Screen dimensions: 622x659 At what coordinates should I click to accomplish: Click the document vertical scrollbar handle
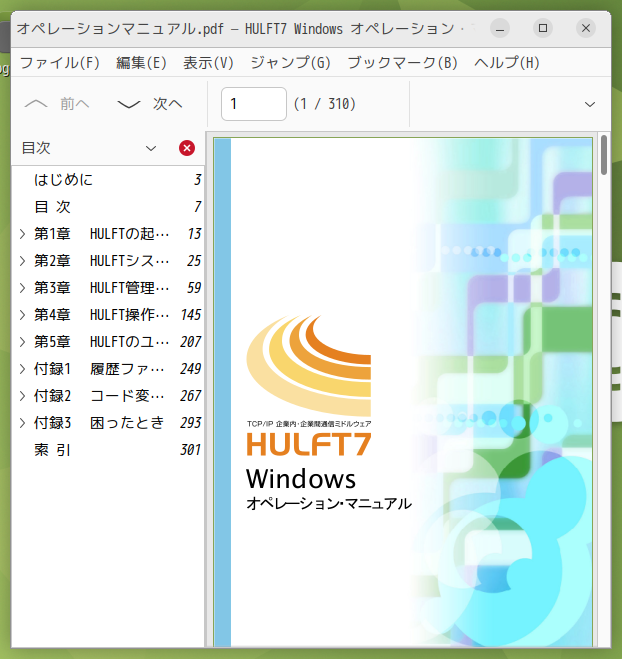pyautogui.click(x=604, y=155)
